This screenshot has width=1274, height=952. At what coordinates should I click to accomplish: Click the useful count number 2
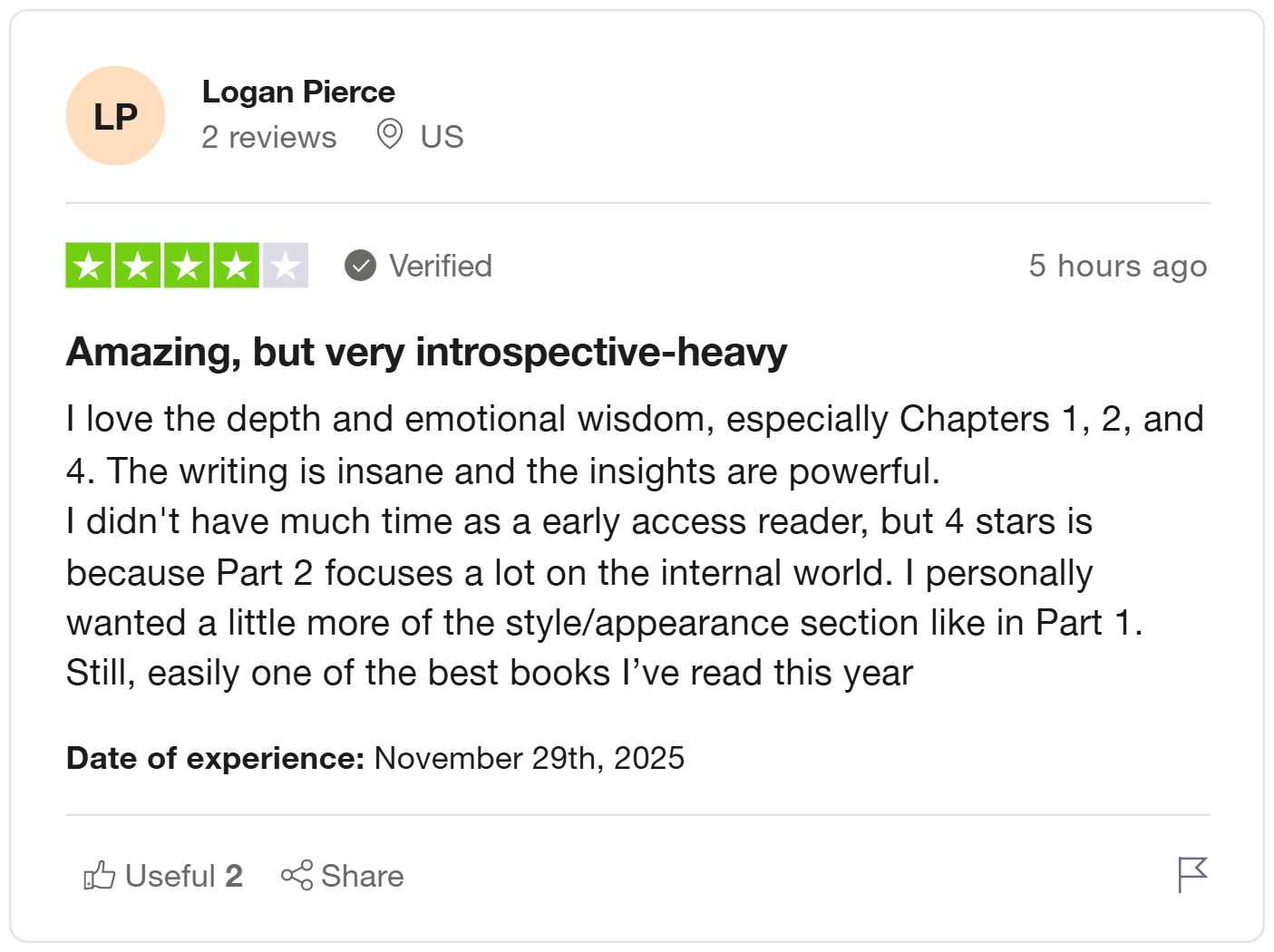point(234,876)
